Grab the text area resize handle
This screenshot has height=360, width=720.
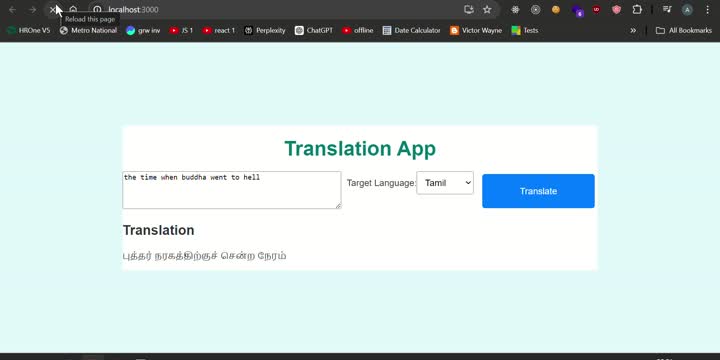pos(338,206)
